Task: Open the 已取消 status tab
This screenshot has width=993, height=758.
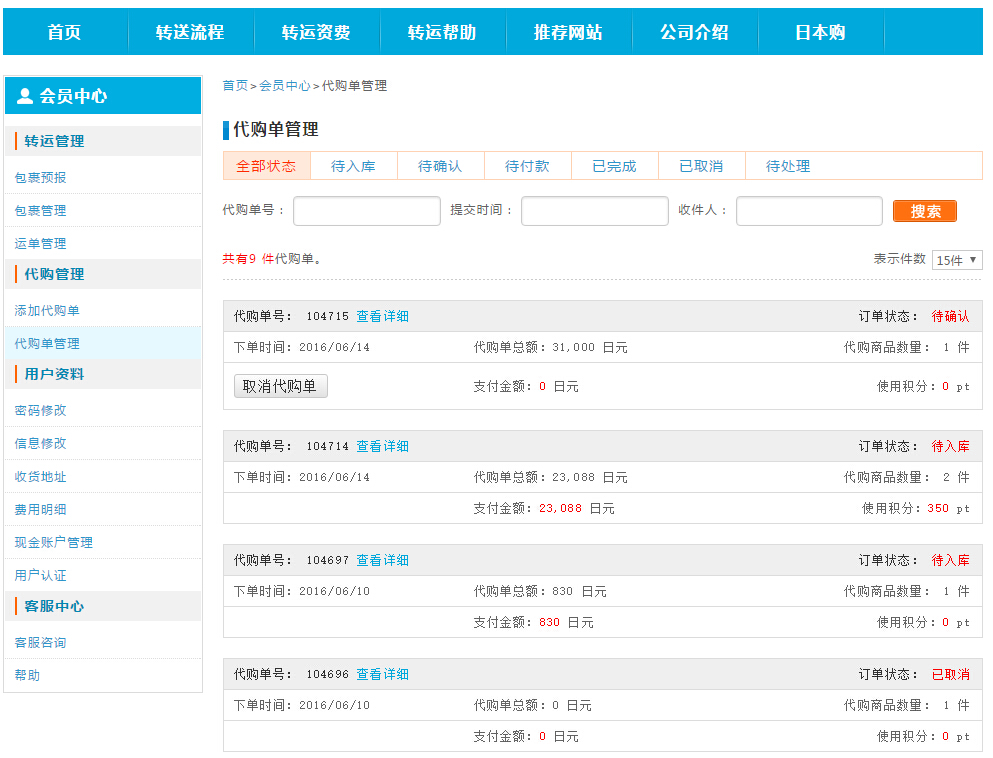Action: 700,166
